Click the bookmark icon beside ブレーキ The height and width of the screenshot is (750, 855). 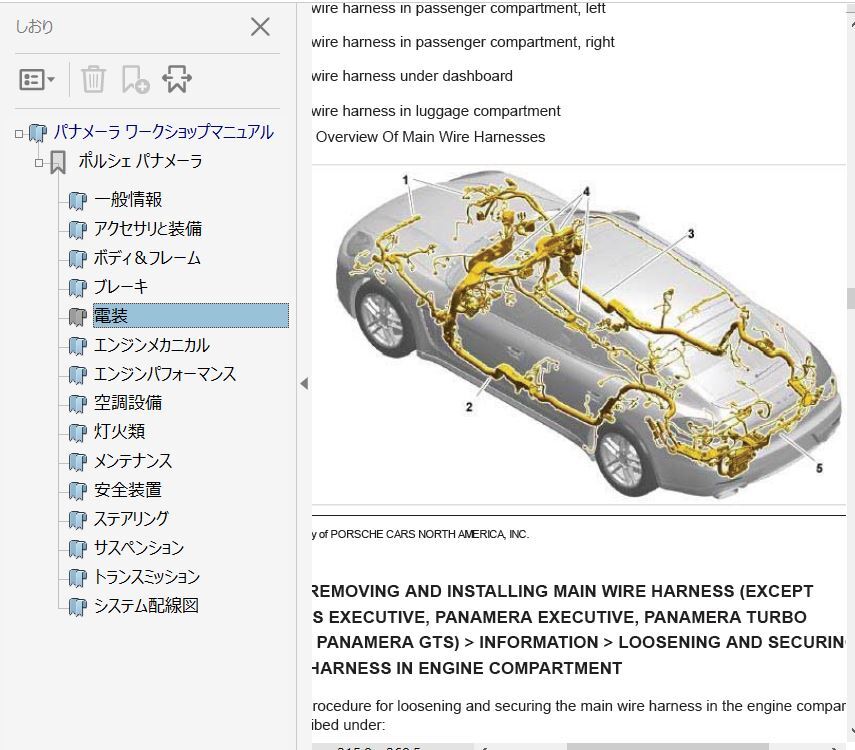(77, 287)
